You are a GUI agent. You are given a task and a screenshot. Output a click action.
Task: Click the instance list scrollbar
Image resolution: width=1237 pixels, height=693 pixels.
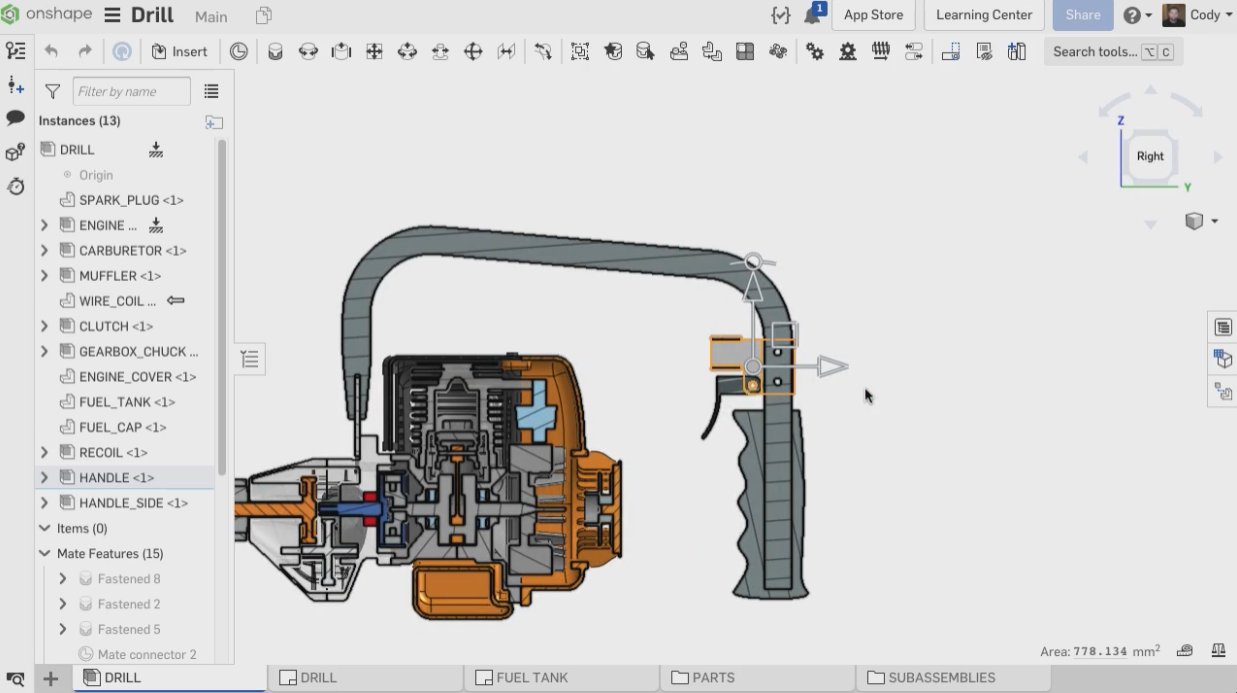tap(222, 307)
